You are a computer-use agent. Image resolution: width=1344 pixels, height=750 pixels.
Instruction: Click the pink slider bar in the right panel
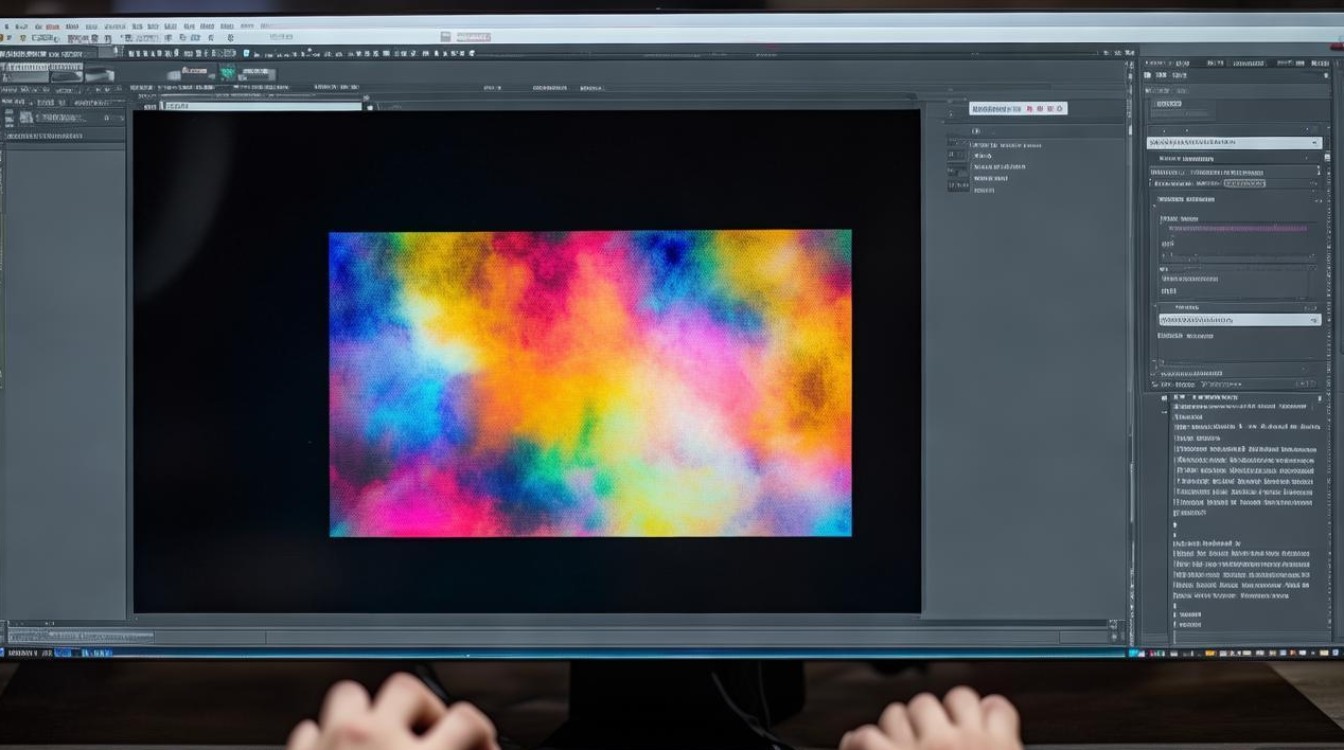1237,228
